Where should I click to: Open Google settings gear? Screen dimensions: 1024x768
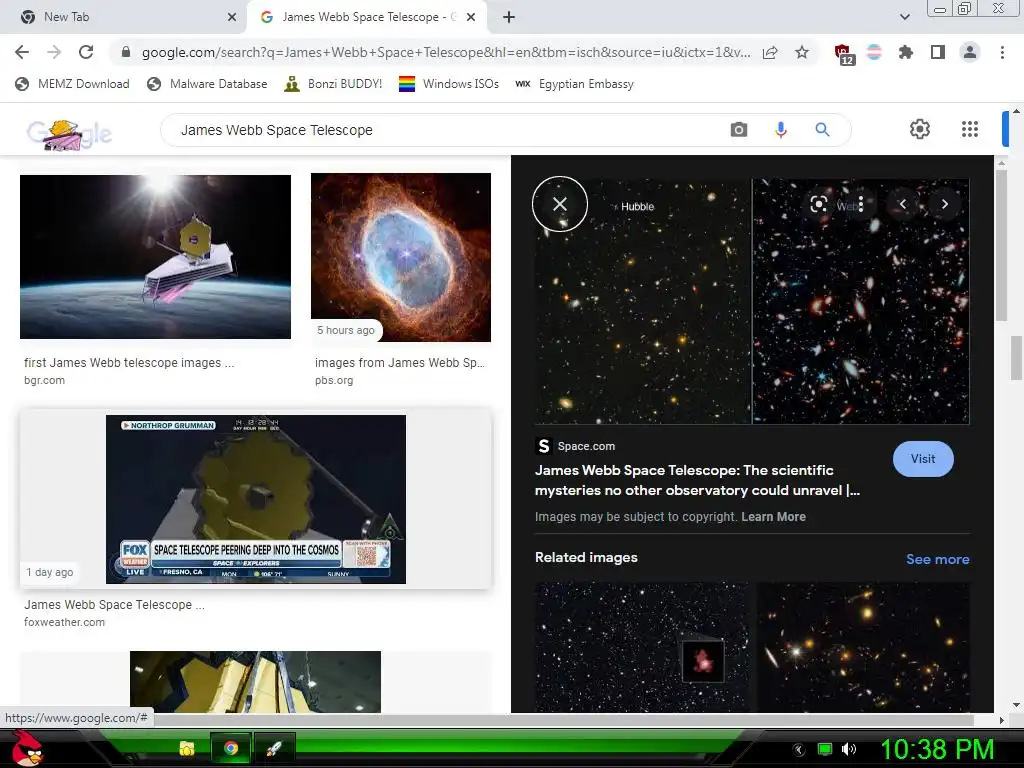(x=920, y=129)
